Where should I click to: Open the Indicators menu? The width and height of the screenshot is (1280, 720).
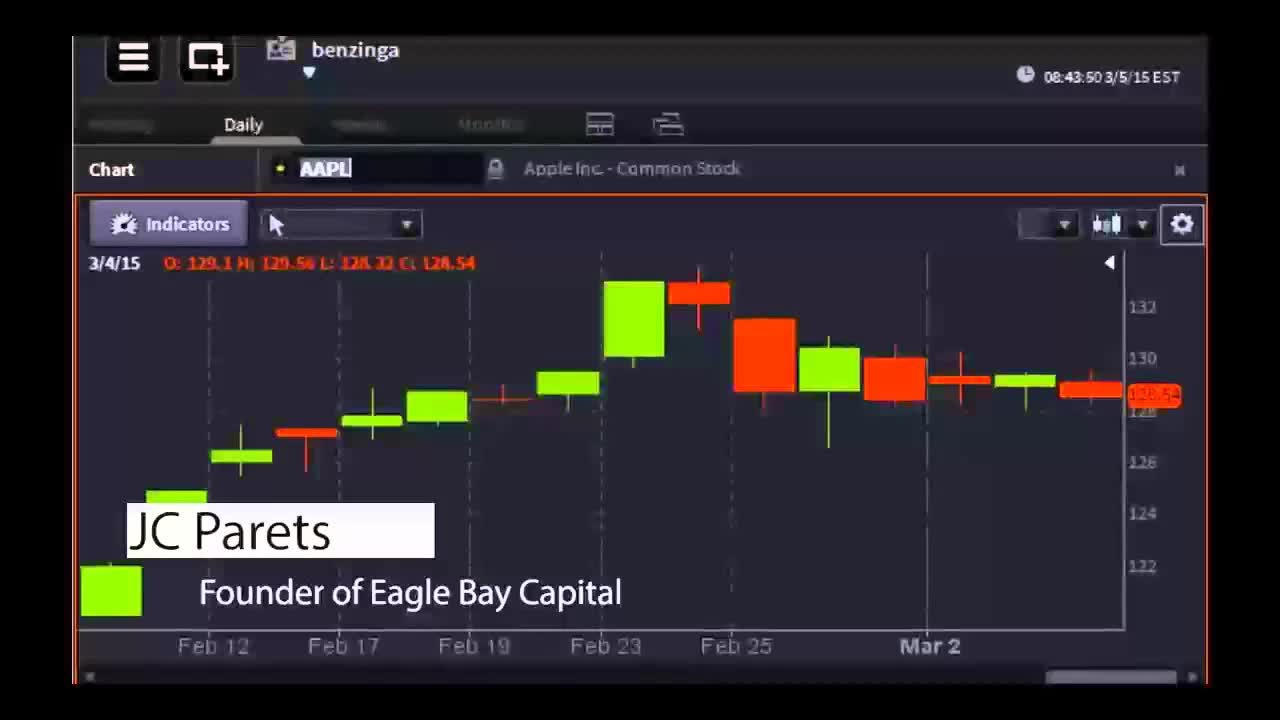point(169,224)
